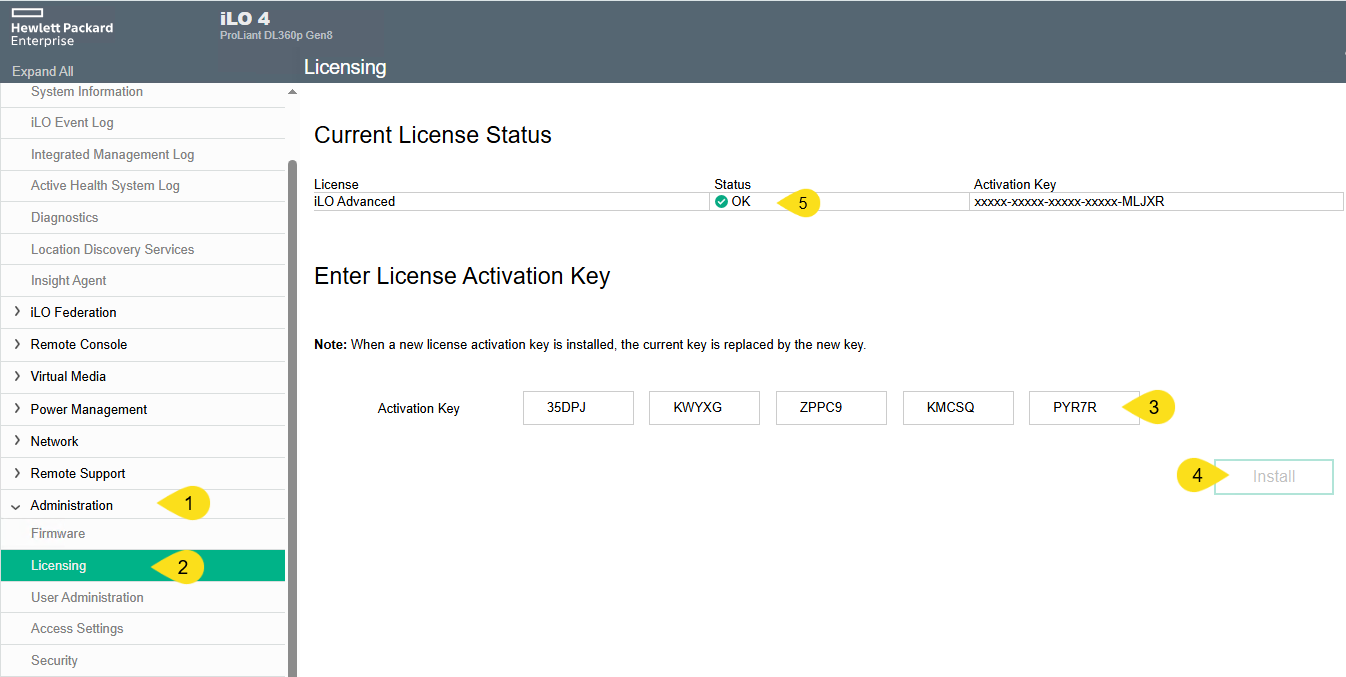This screenshot has height=677, width=1346.
Task: Click the note about key replacement
Action: click(x=590, y=345)
